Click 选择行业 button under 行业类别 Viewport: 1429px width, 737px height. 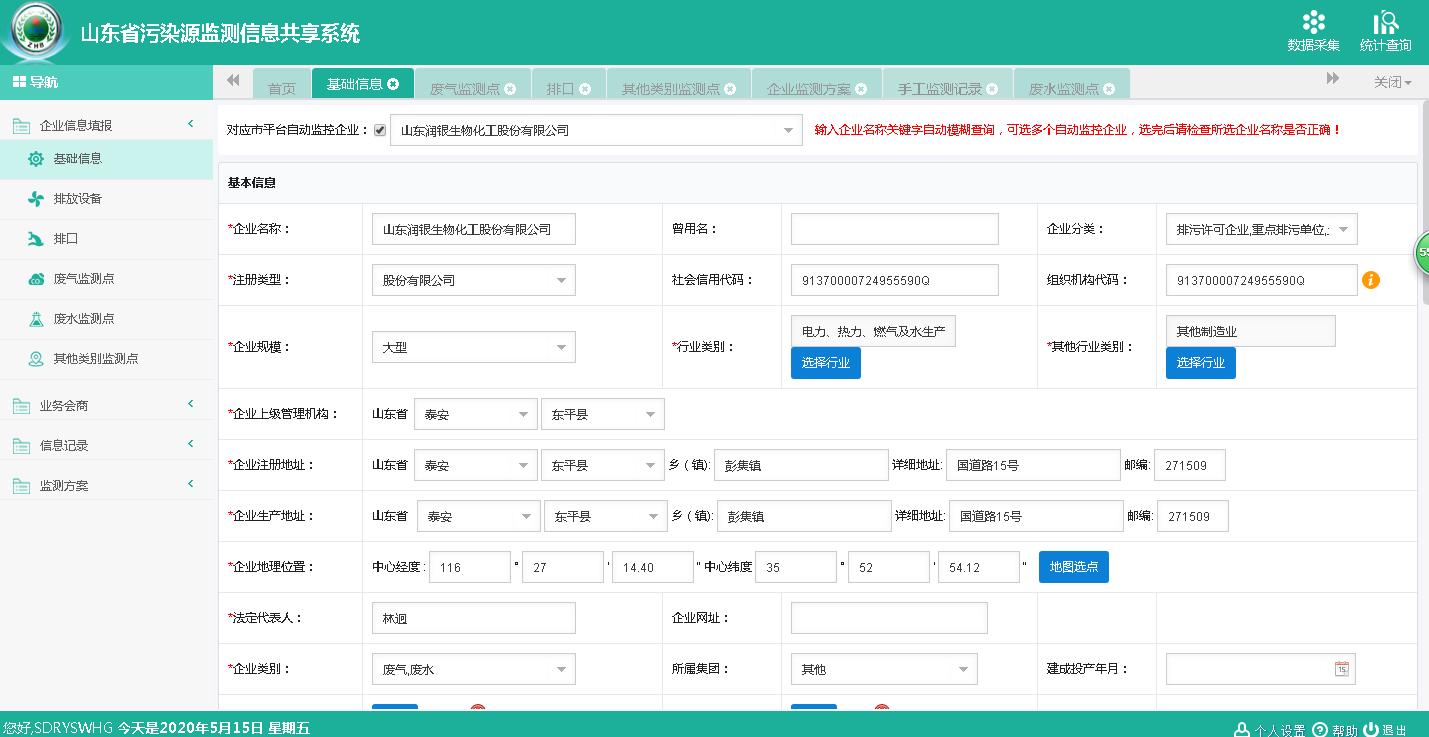pyautogui.click(x=825, y=363)
